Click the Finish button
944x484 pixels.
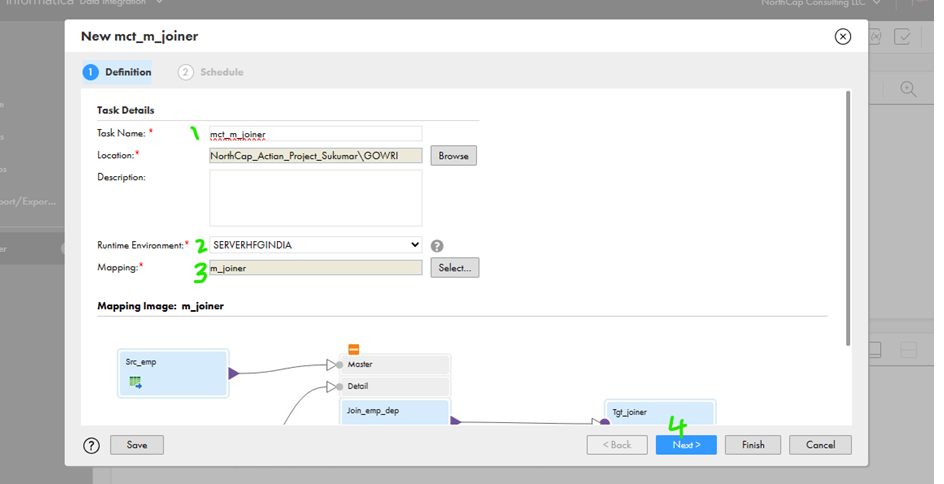click(752, 445)
